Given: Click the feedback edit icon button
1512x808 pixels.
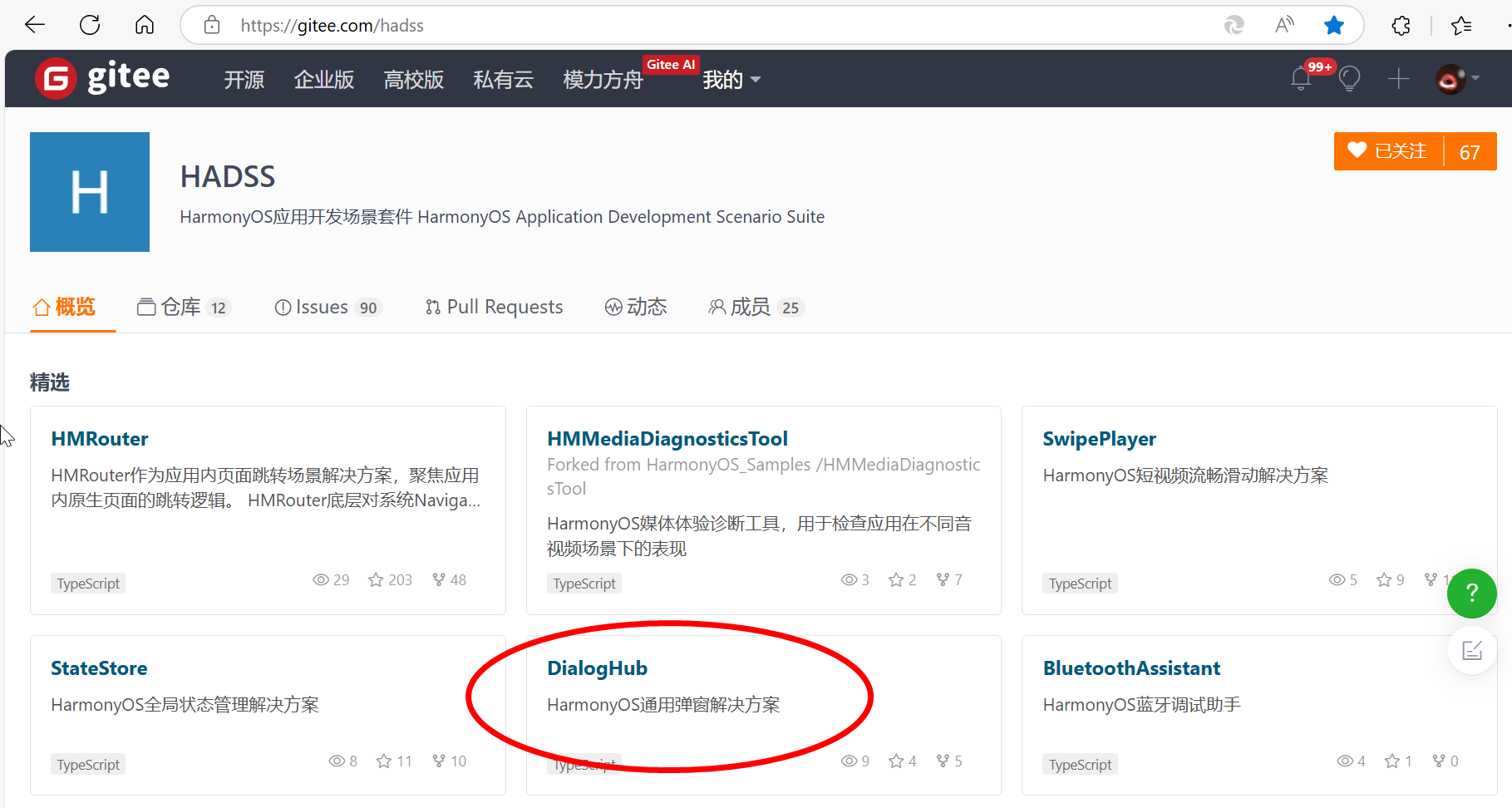Looking at the screenshot, I should click(x=1472, y=650).
